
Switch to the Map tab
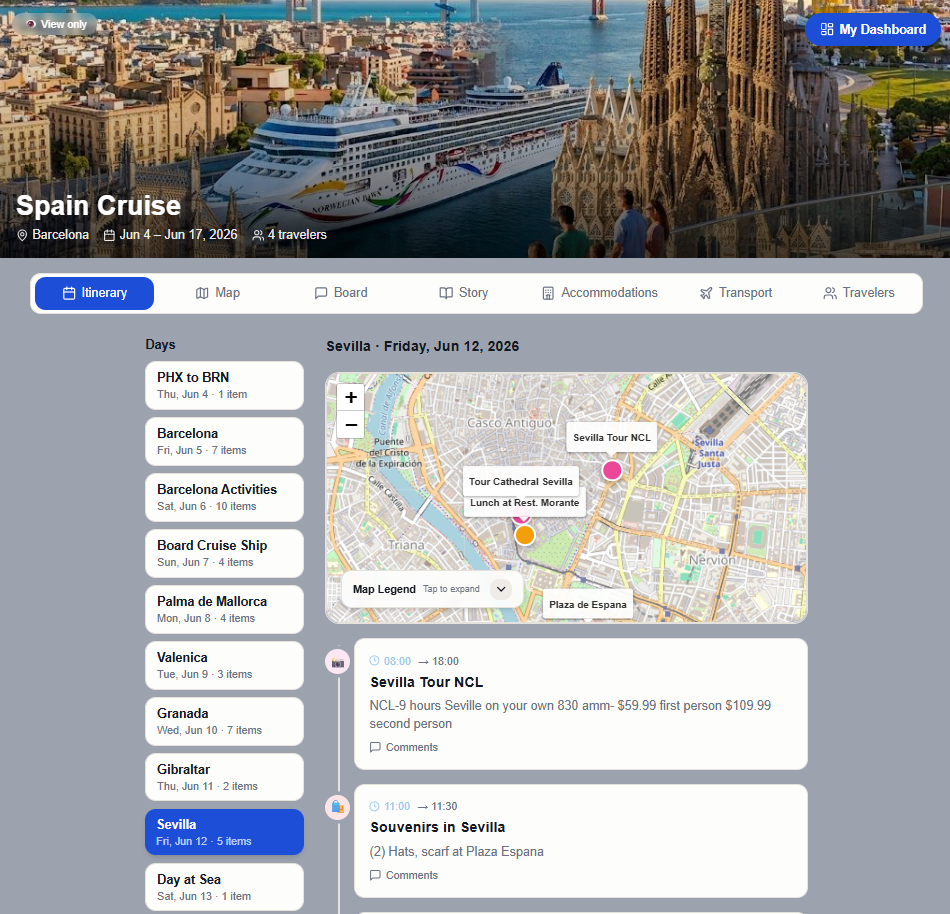218,293
